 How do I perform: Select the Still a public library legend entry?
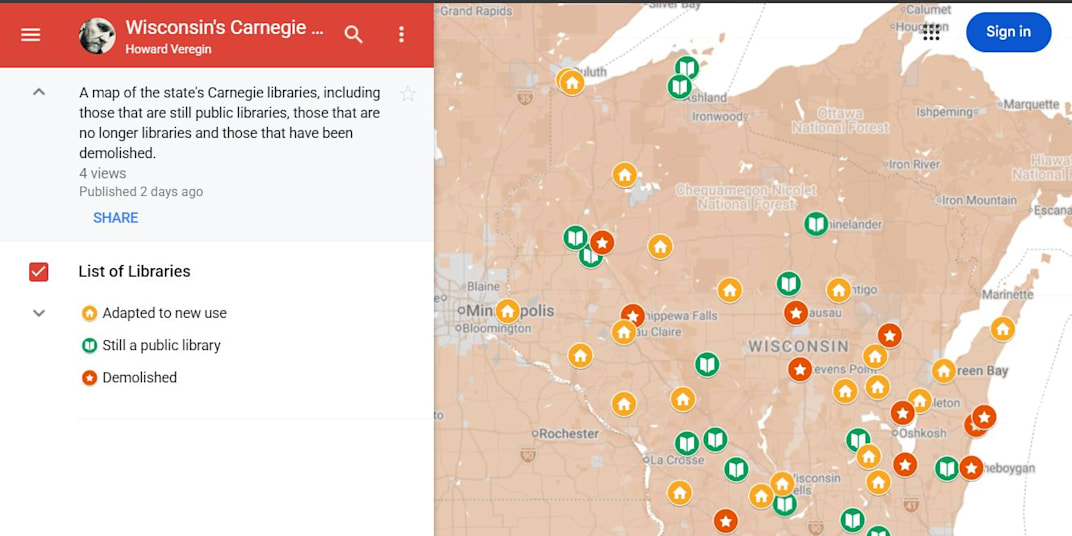[x=151, y=345]
